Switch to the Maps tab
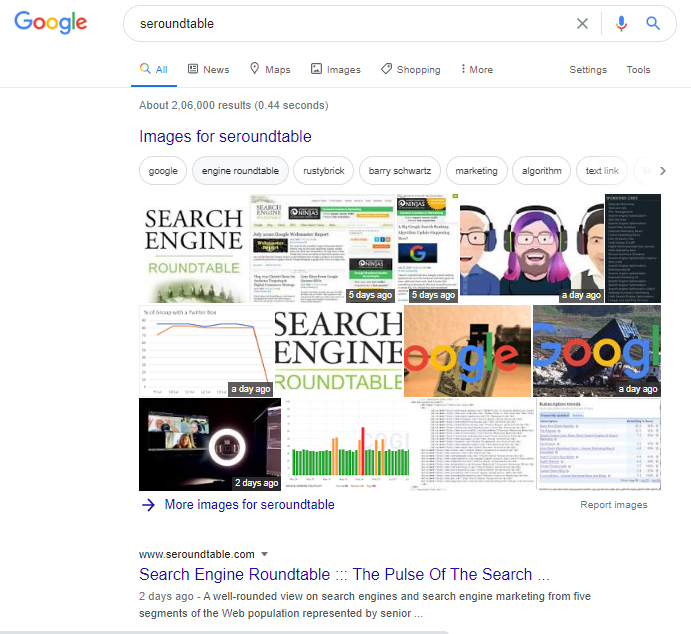 pos(269,70)
